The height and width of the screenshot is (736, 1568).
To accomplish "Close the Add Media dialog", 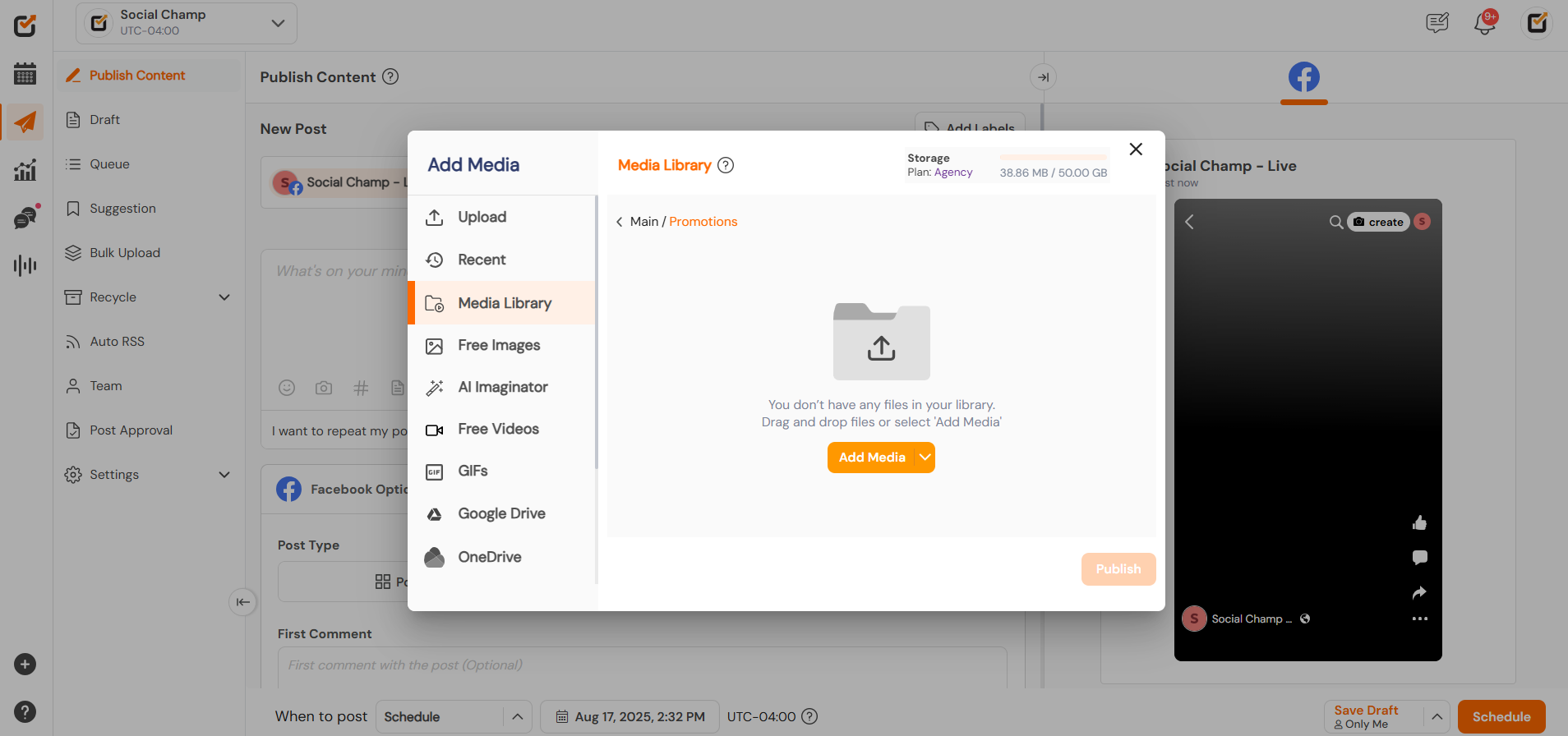I will [x=1136, y=149].
